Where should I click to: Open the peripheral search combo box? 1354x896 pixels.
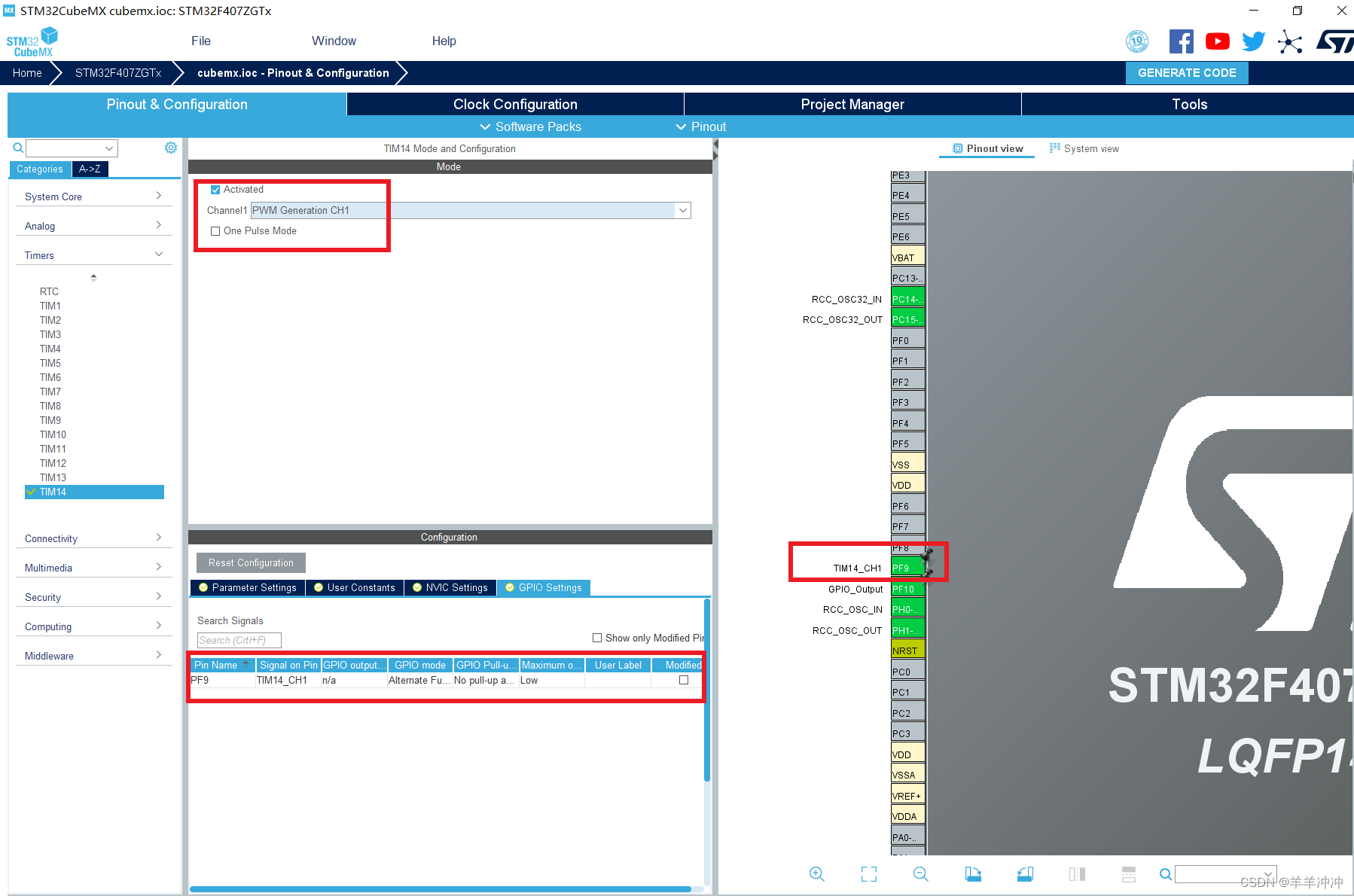coord(72,148)
